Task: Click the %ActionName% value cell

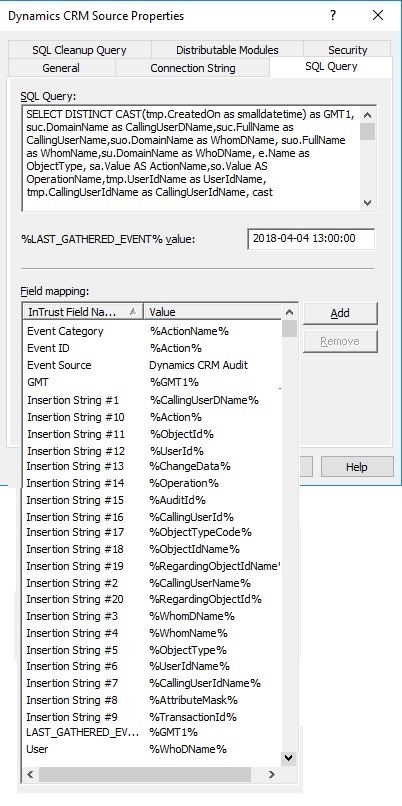Action: 189,331
